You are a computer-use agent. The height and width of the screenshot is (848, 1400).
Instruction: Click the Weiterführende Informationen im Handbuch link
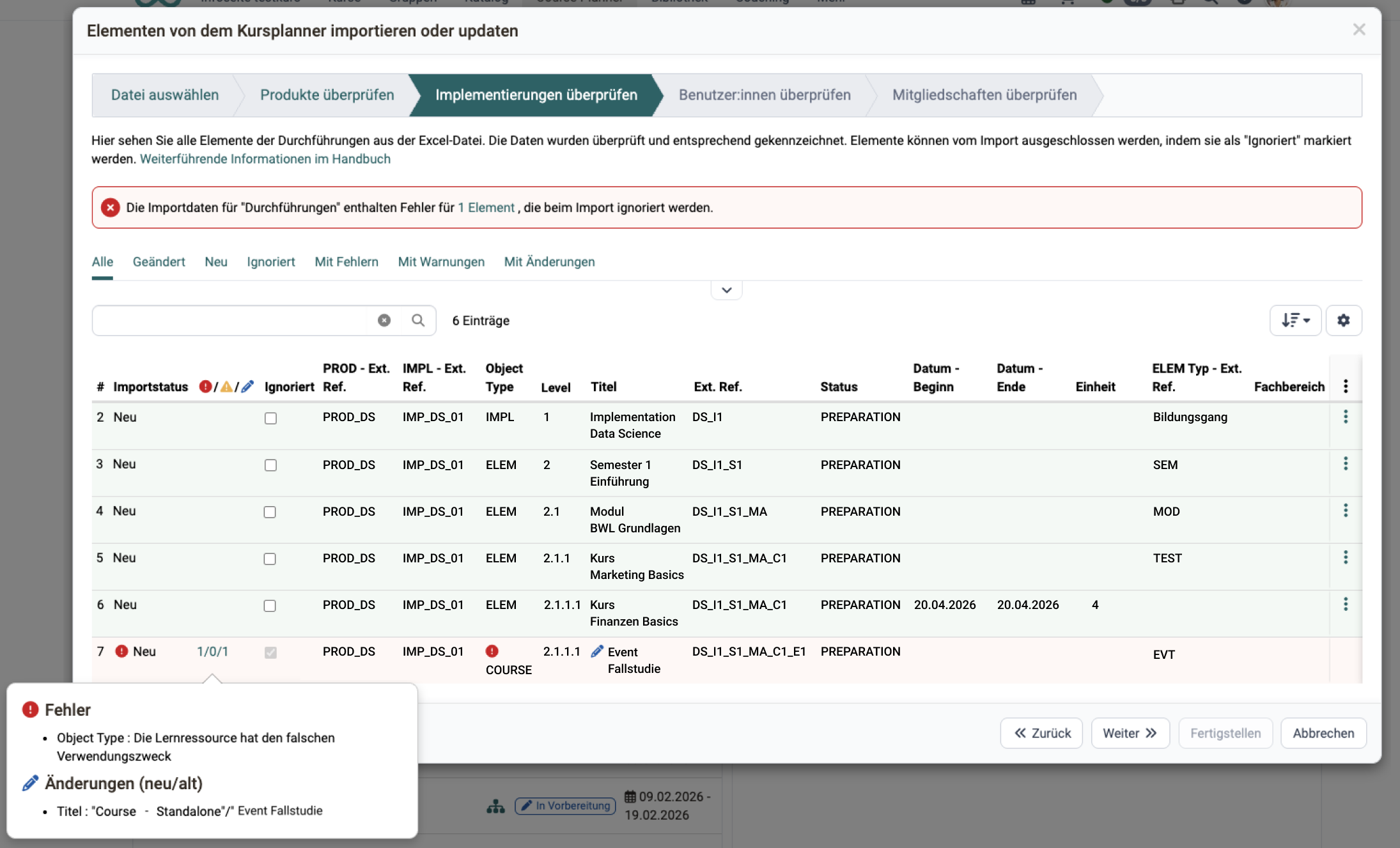(x=265, y=158)
